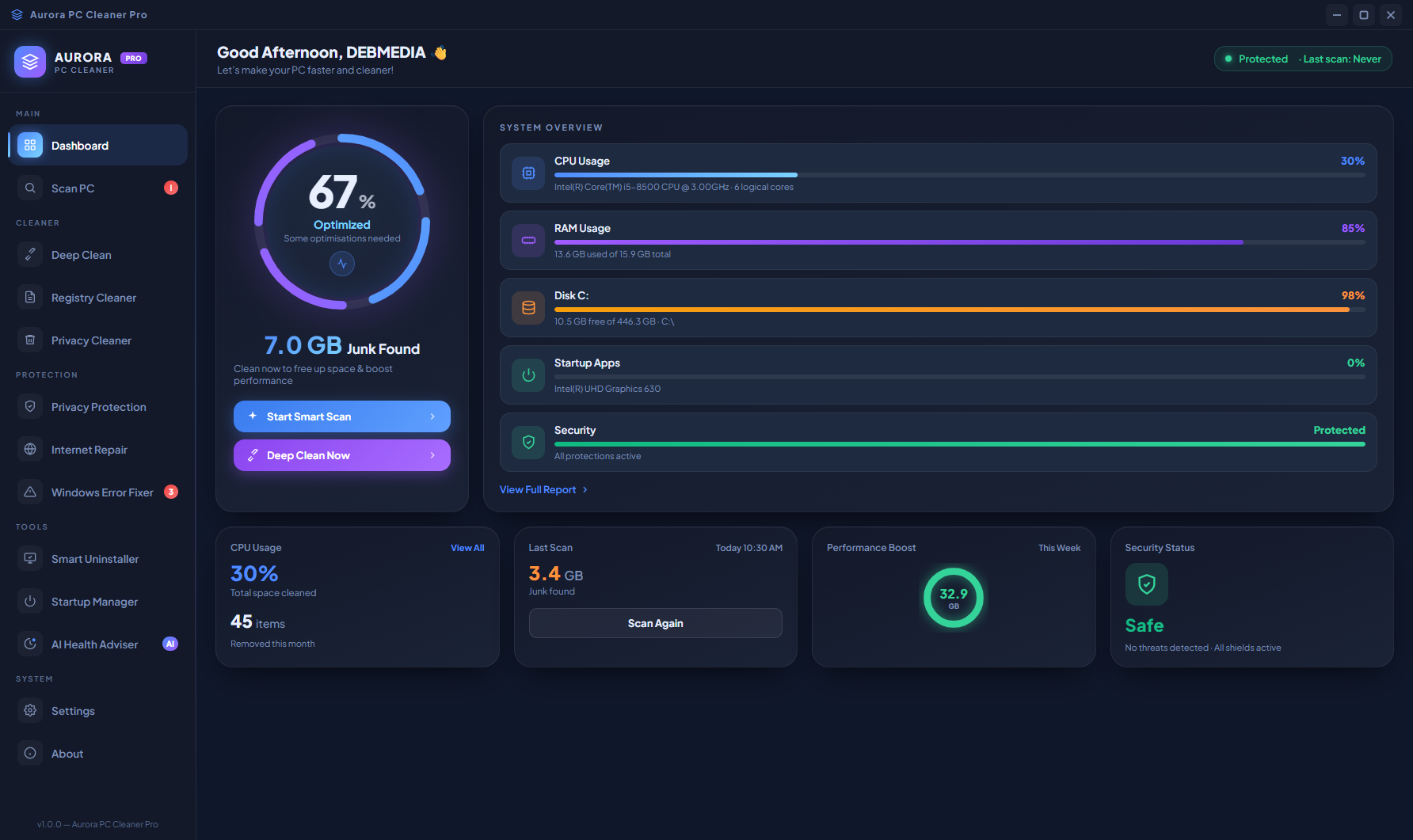Open the About page
Image resolution: width=1413 pixels, height=840 pixels.
[x=98, y=754]
